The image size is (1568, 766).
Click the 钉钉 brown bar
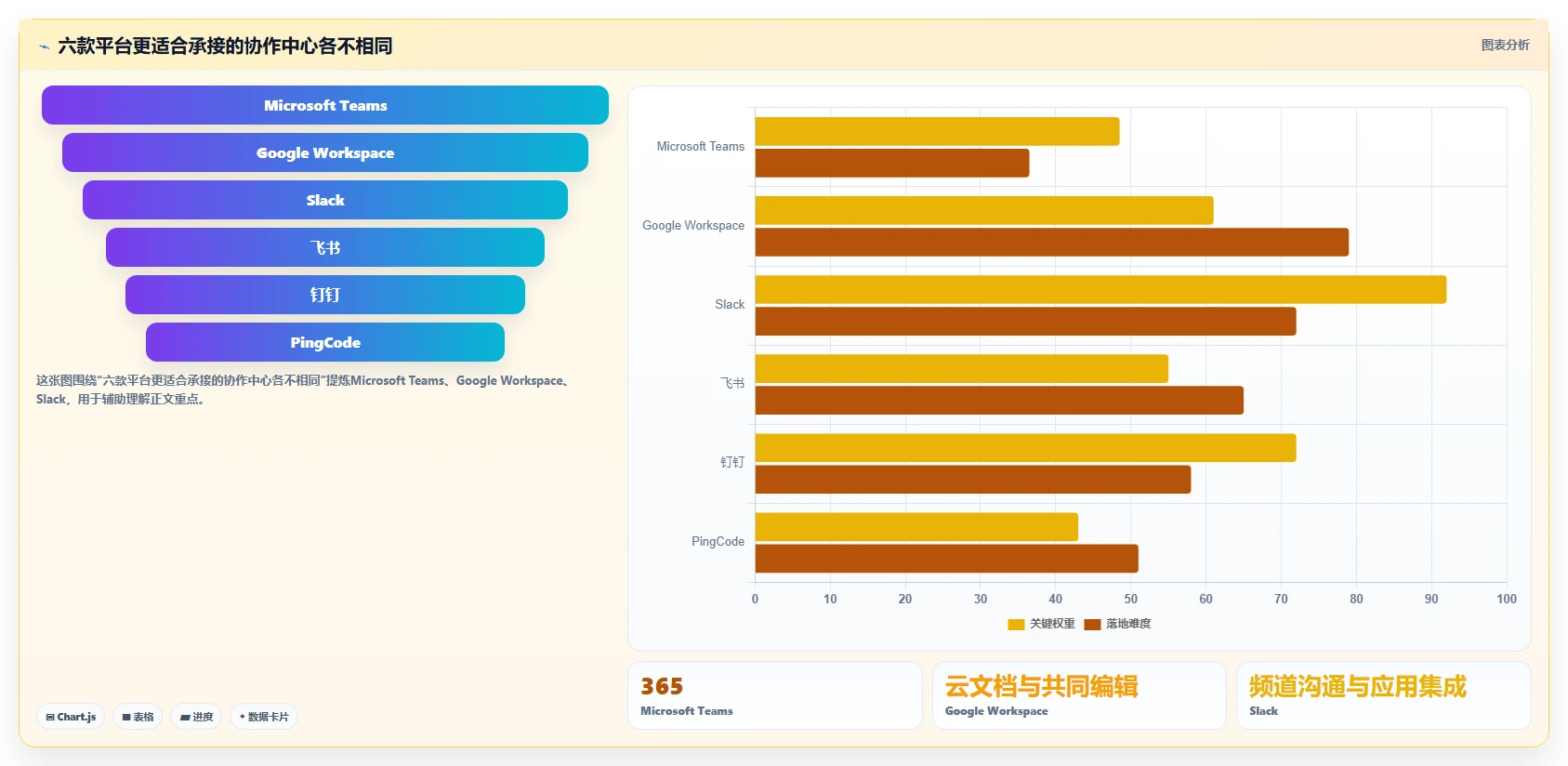pos(973,480)
